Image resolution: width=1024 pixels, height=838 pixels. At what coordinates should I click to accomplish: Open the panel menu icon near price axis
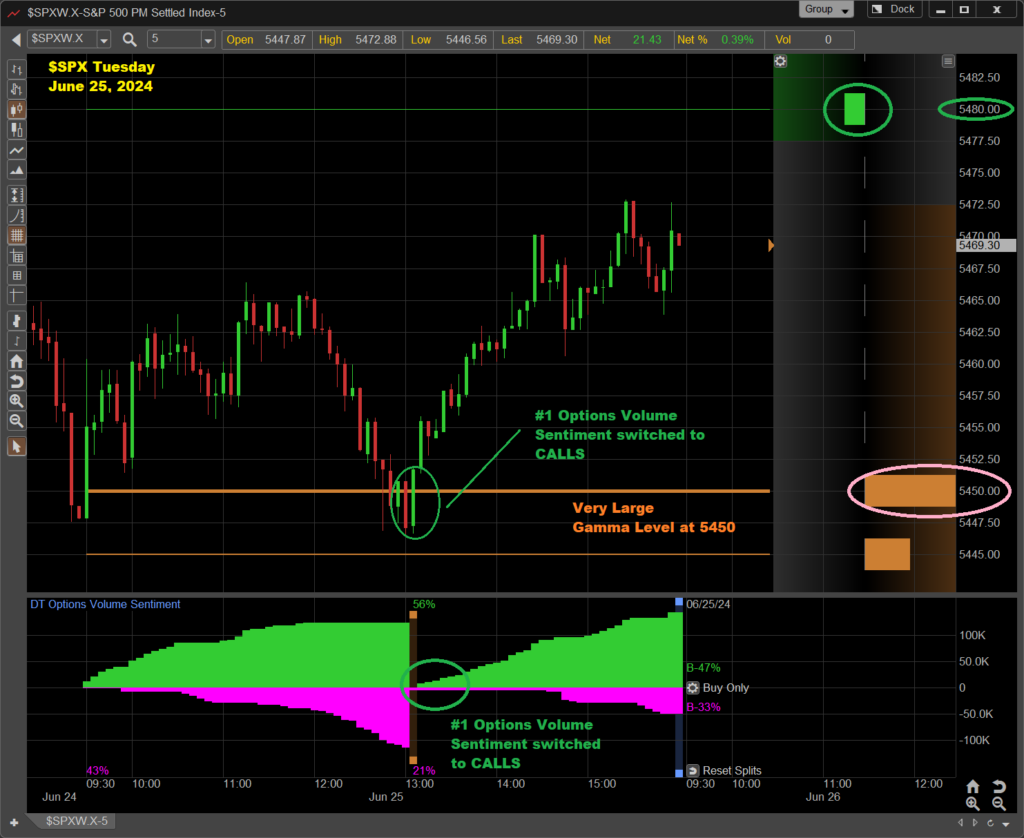(x=948, y=61)
